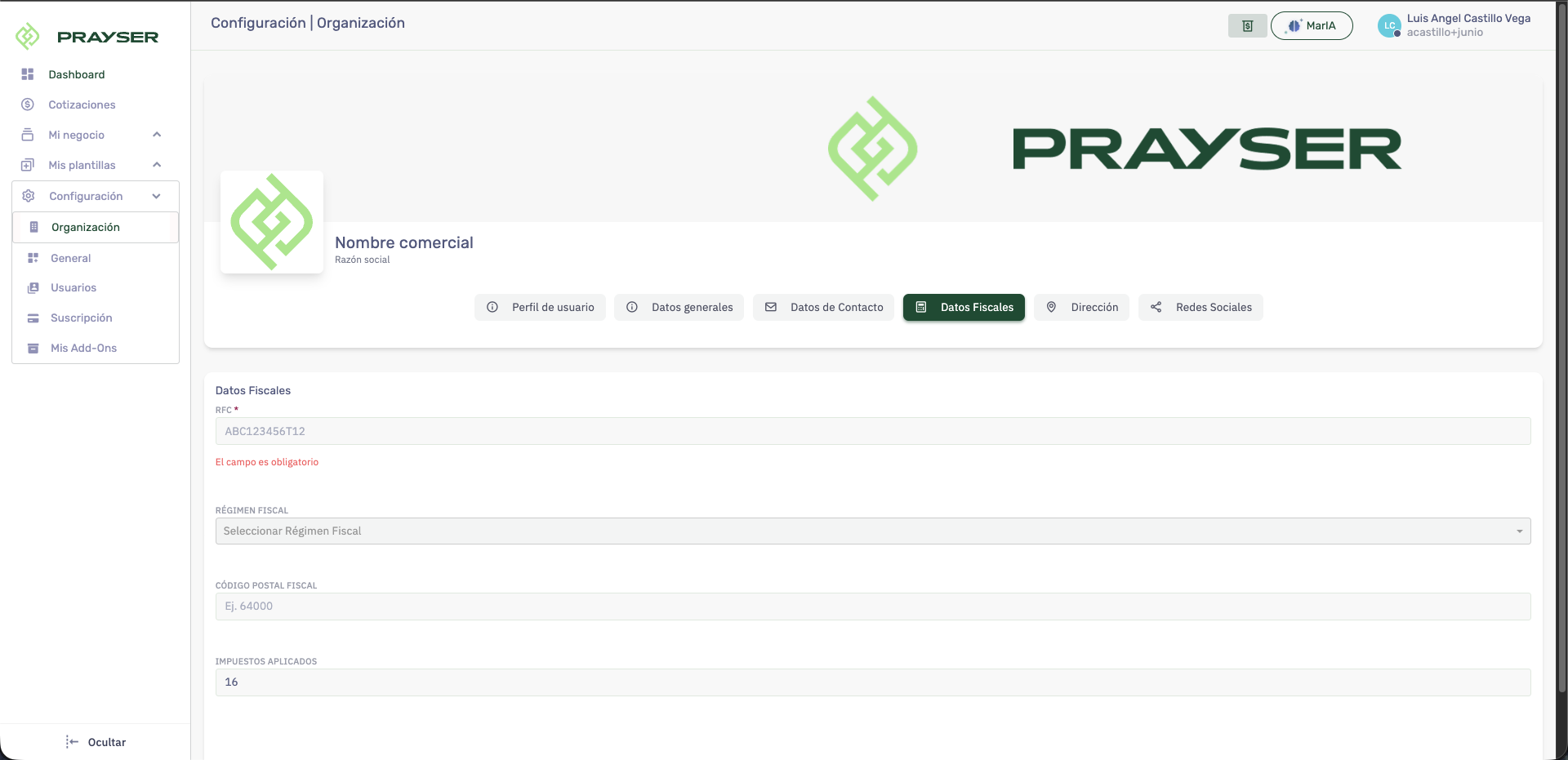This screenshot has height=760, width=1568.
Task: Go to the Dirección tab
Action: tap(1081, 307)
